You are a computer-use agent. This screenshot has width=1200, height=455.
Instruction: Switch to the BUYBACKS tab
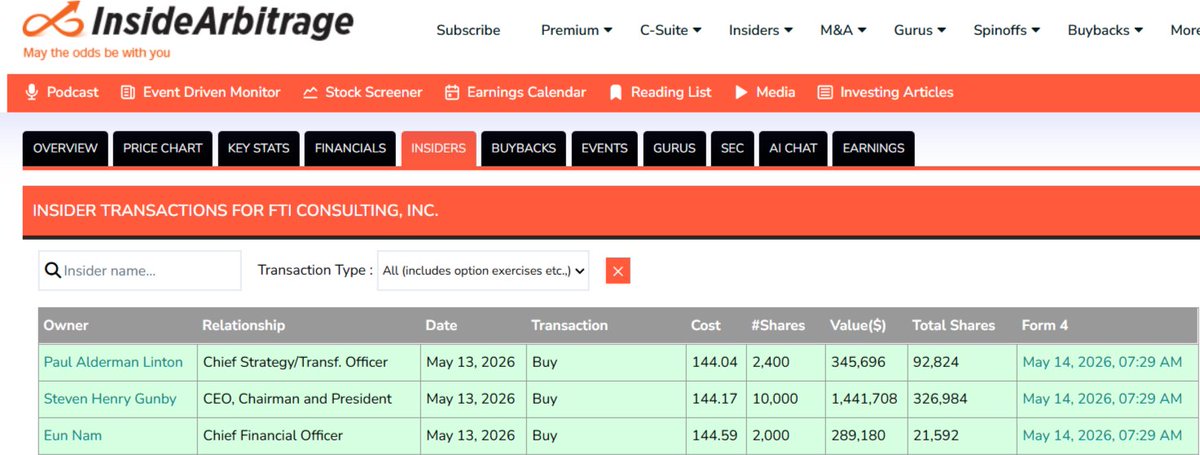(x=523, y=148)
